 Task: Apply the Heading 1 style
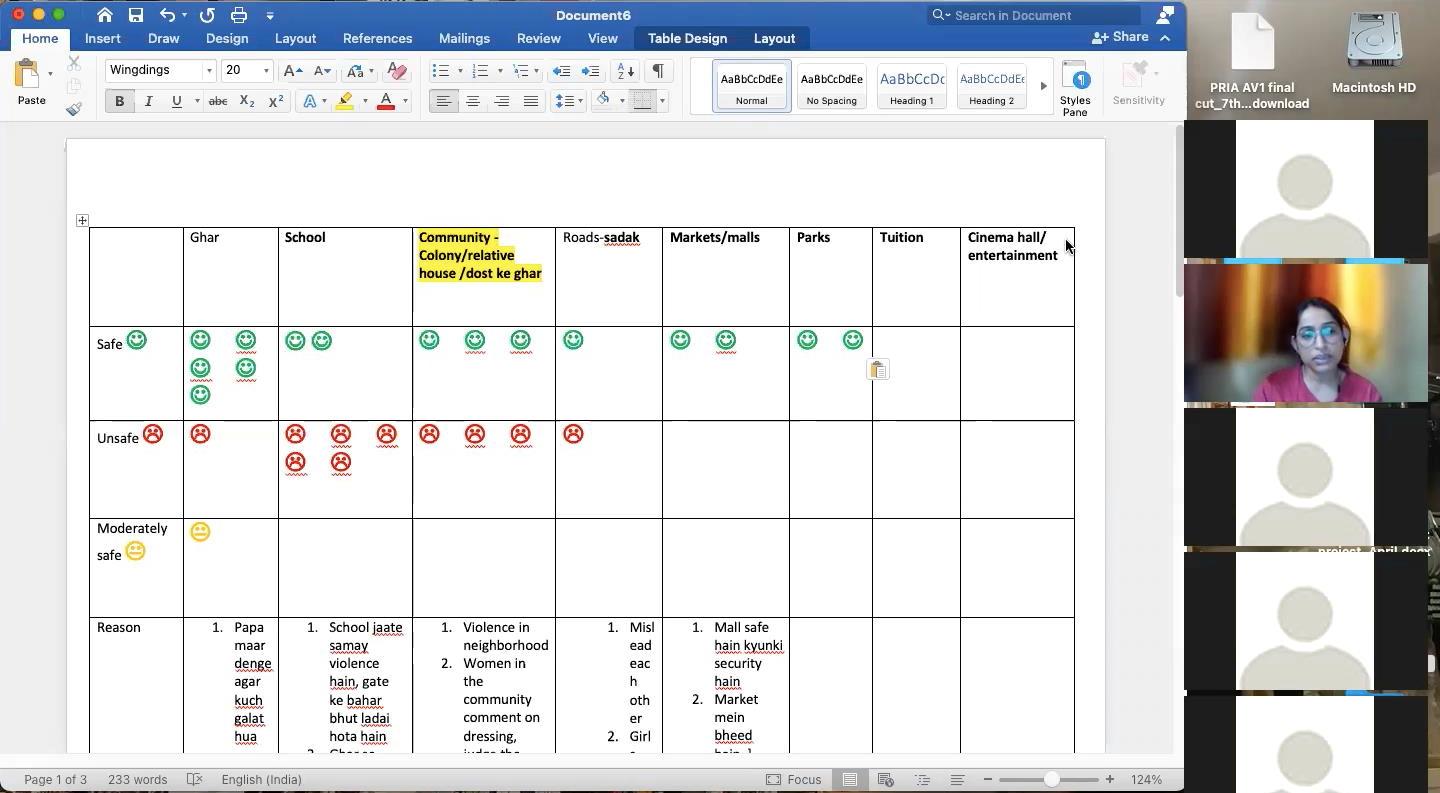(x=911, y=86)
